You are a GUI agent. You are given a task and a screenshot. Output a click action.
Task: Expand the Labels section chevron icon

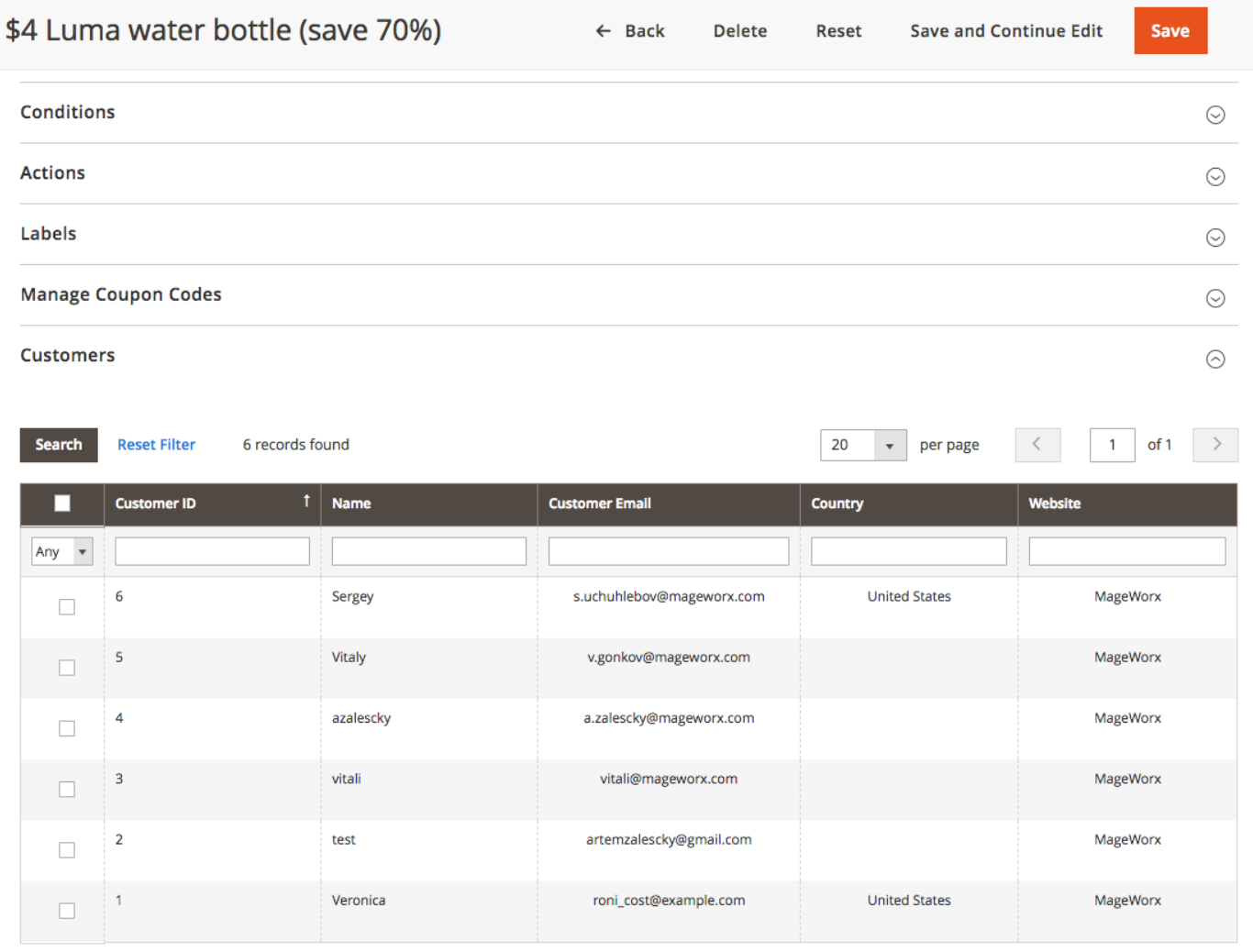(1214, 238)
